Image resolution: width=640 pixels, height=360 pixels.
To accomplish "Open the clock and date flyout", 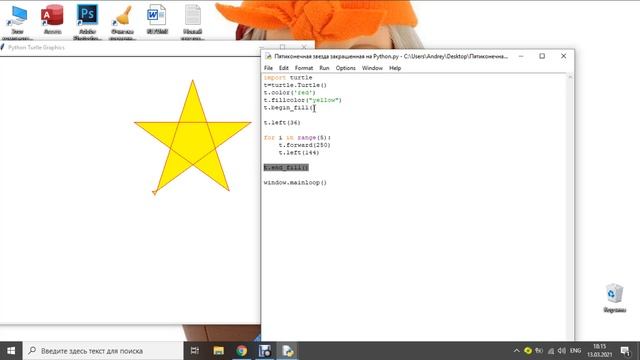I will pos(600,351).
